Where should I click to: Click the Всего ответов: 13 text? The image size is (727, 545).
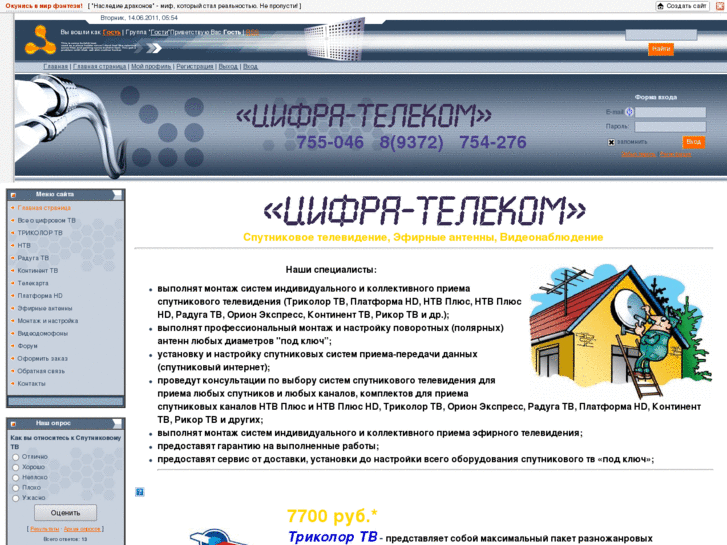click(x=65, y=539)
